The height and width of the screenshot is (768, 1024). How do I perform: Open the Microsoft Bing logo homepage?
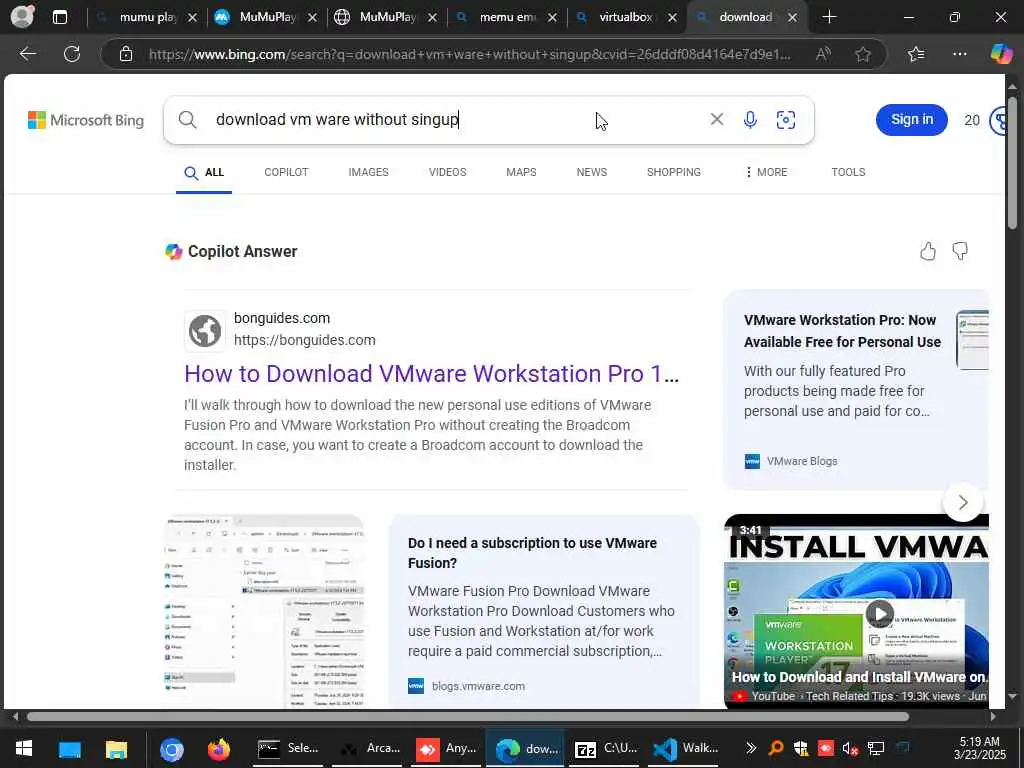tap(86, 120)
